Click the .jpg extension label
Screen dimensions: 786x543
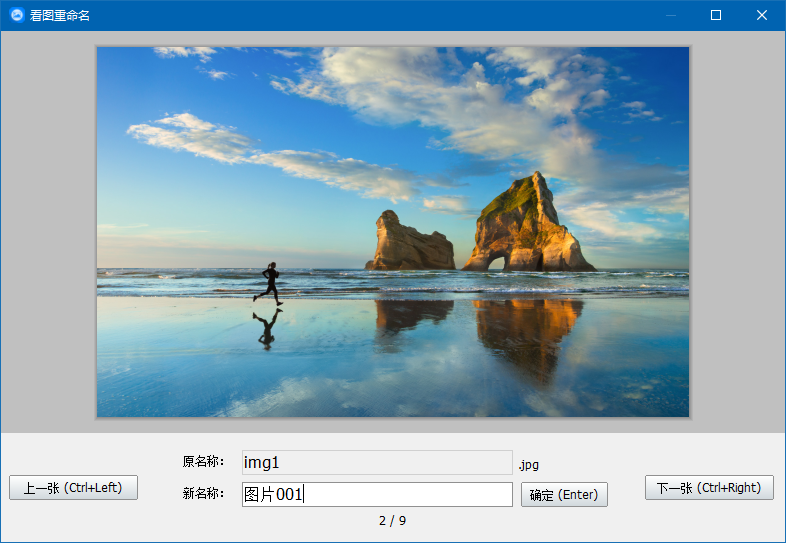[529, 465]
